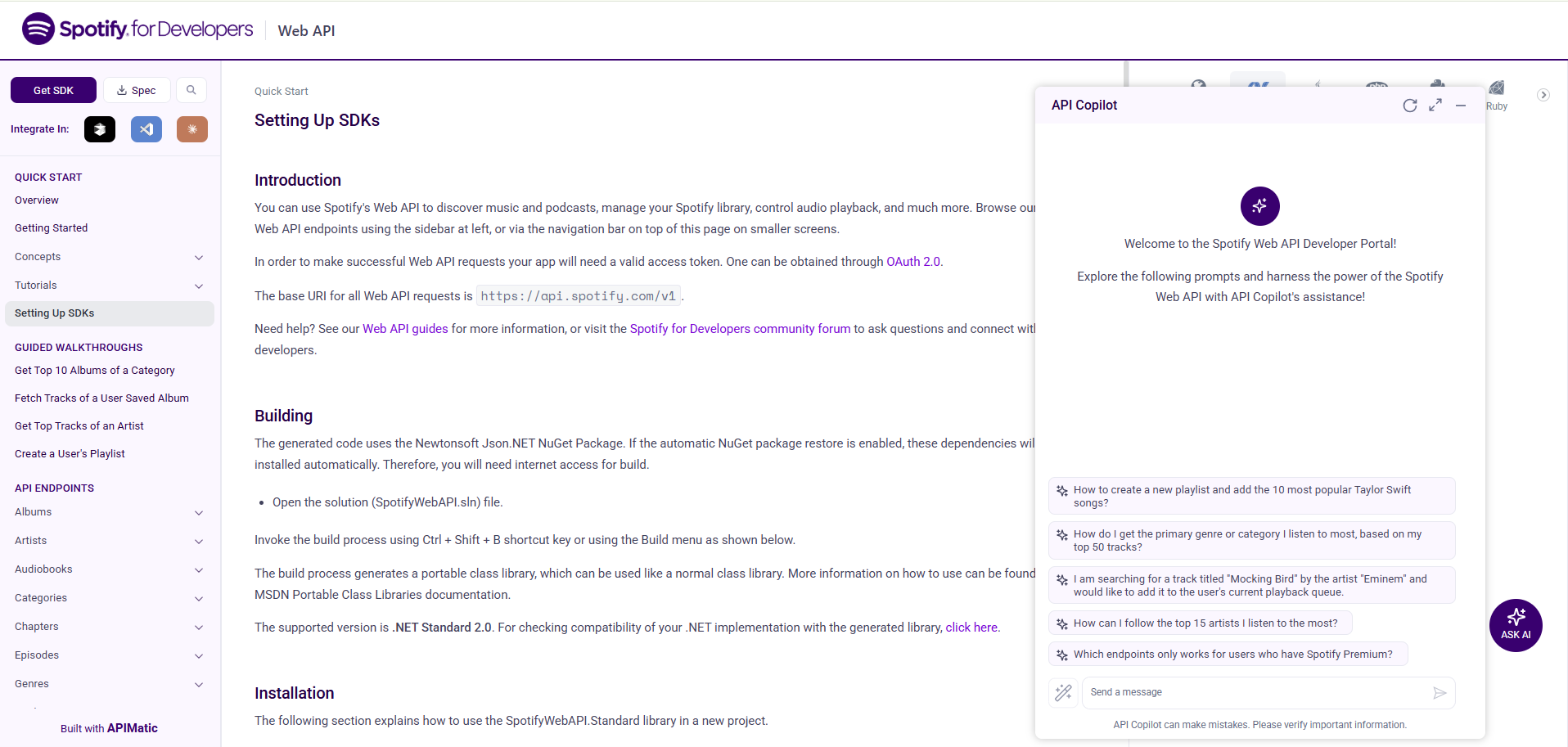Minimize the API Copilot panel
Image resolution: width=1568 pixels, height=747 pixels.
[x=1461, y=106]
